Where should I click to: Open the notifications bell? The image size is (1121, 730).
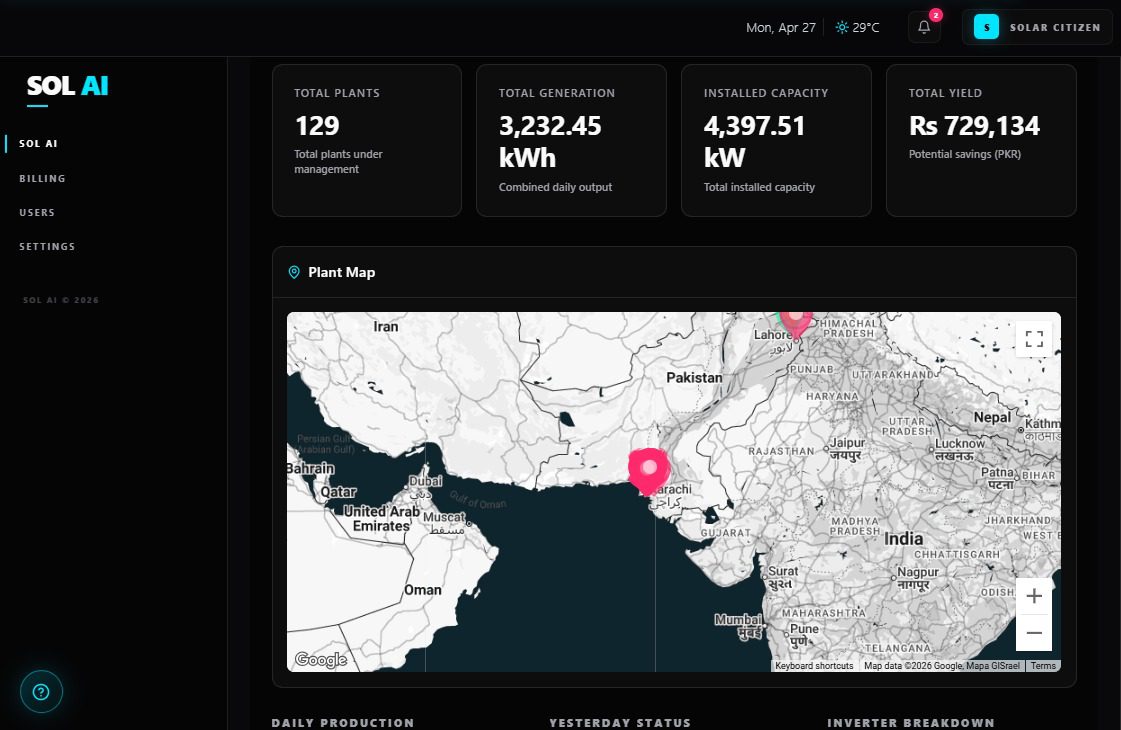tap(924, 27)
